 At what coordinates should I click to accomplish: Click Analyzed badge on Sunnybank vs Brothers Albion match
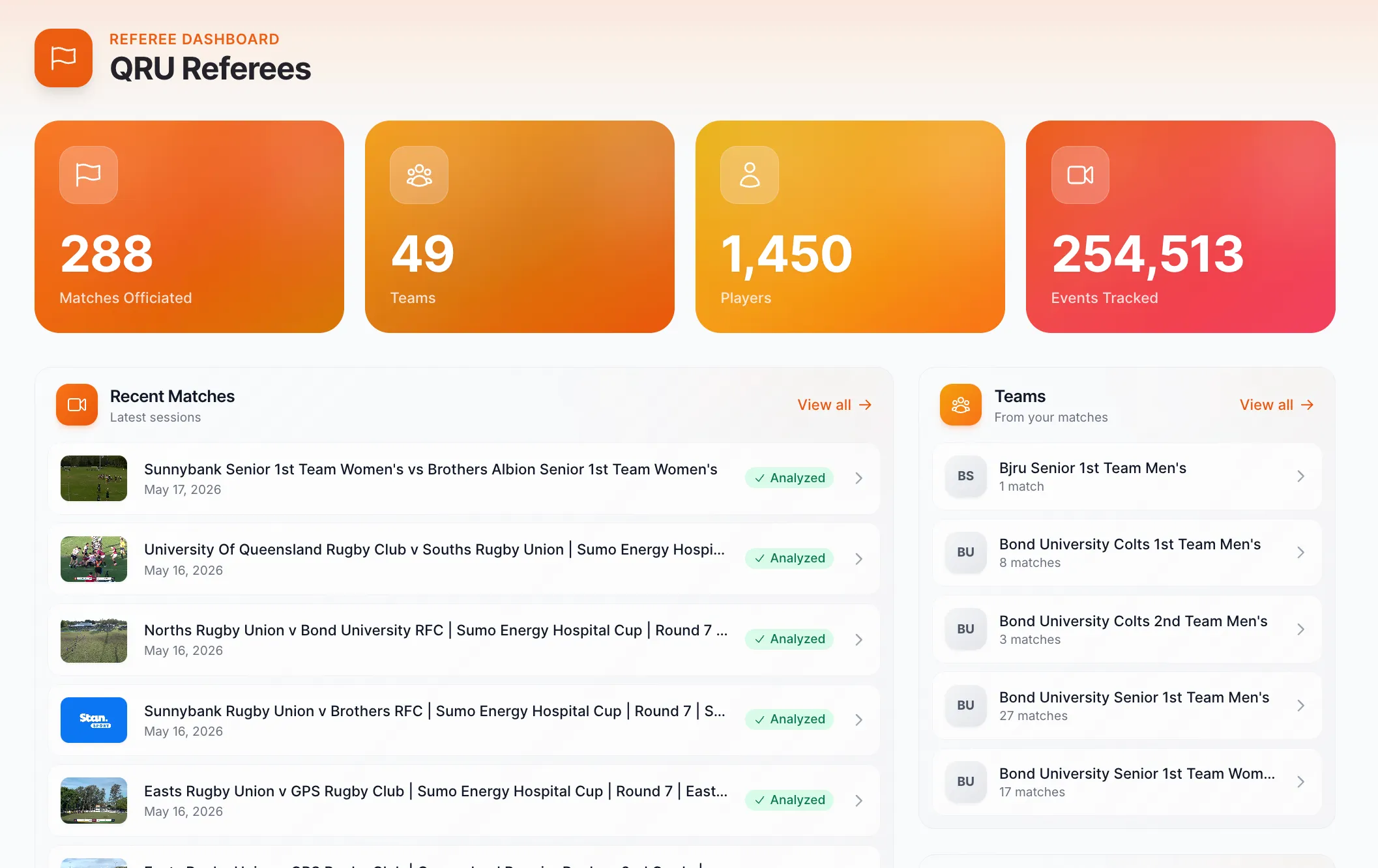click(x=789, y=478)
